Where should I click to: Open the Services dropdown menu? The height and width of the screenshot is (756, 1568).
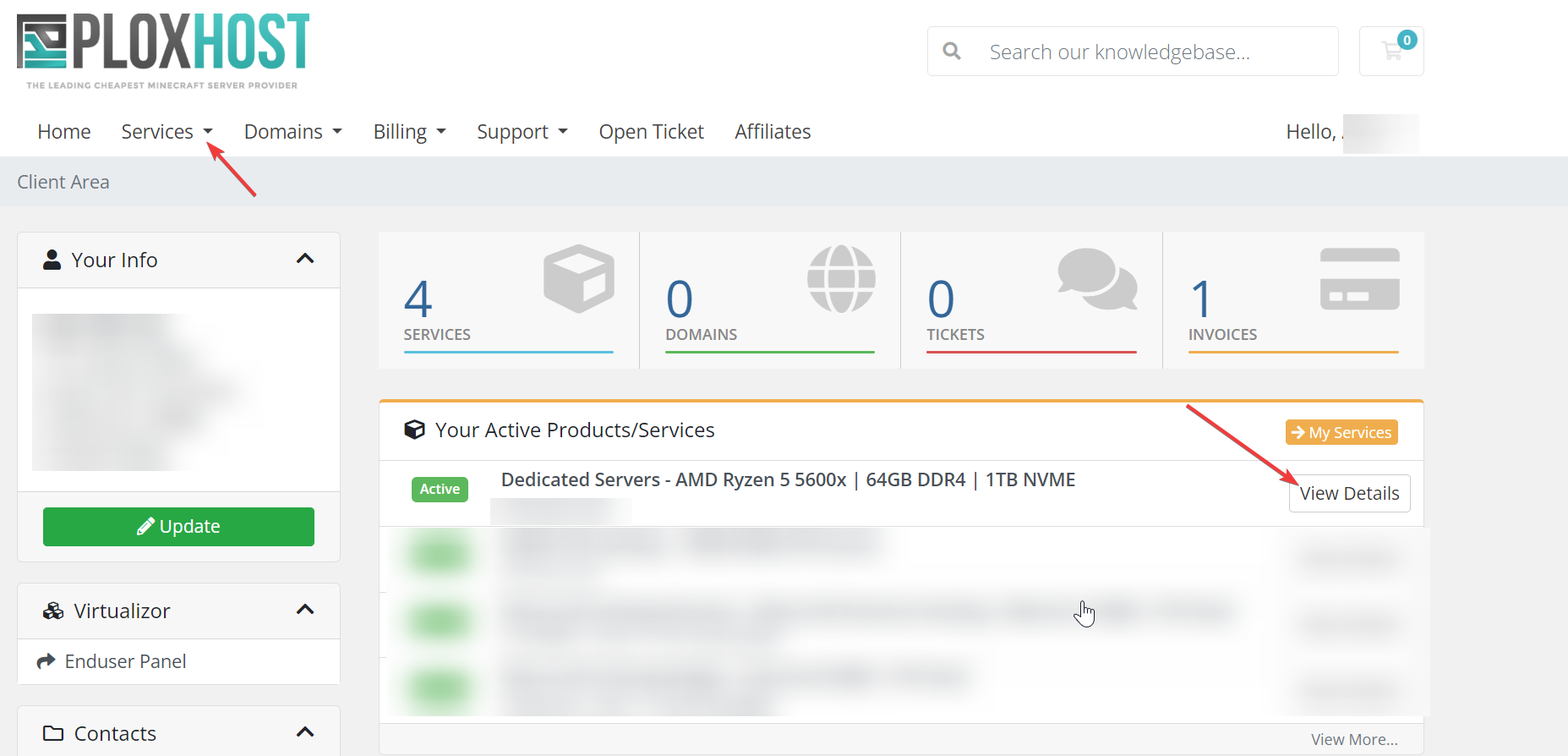point(167,132)
